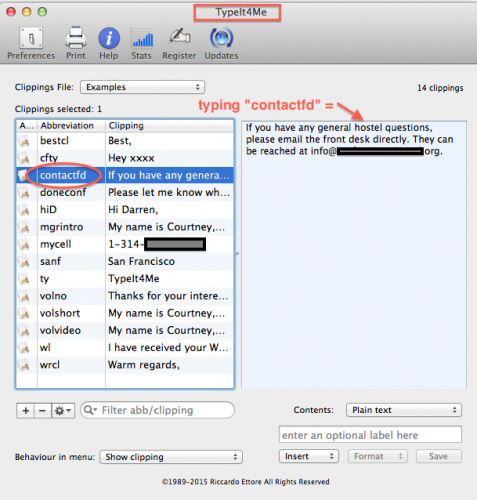
Task: Click the 'Thanks for your intere...' clipping cell
Action: click(x=168, y=296)
